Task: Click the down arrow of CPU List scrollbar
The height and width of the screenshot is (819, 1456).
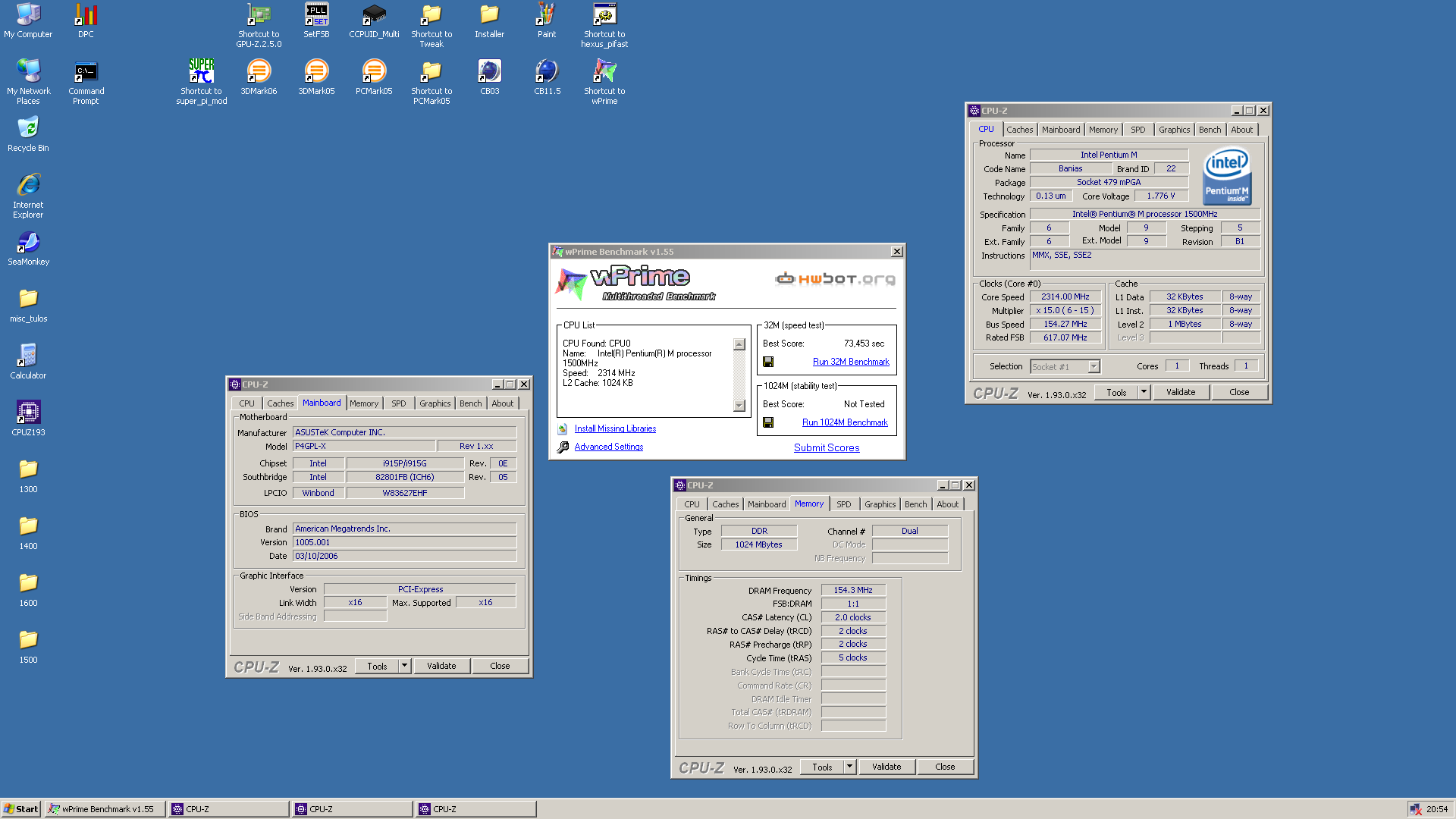Action: [739, 406]
